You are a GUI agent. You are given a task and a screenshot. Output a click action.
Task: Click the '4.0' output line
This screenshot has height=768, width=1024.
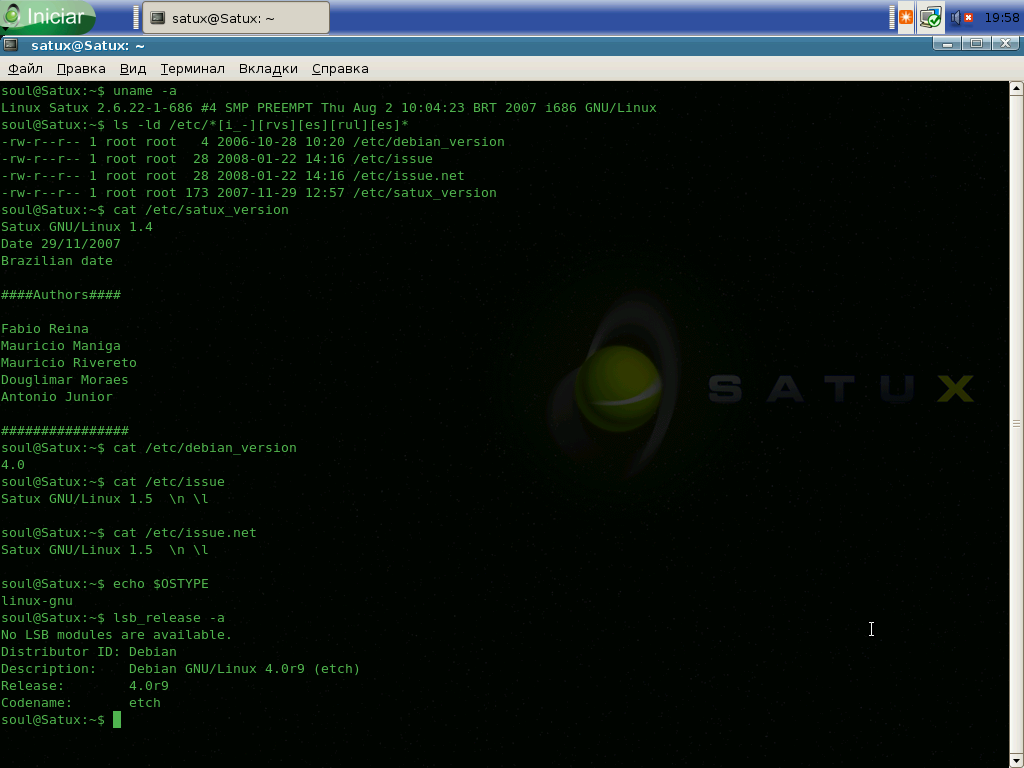[12, 464]
